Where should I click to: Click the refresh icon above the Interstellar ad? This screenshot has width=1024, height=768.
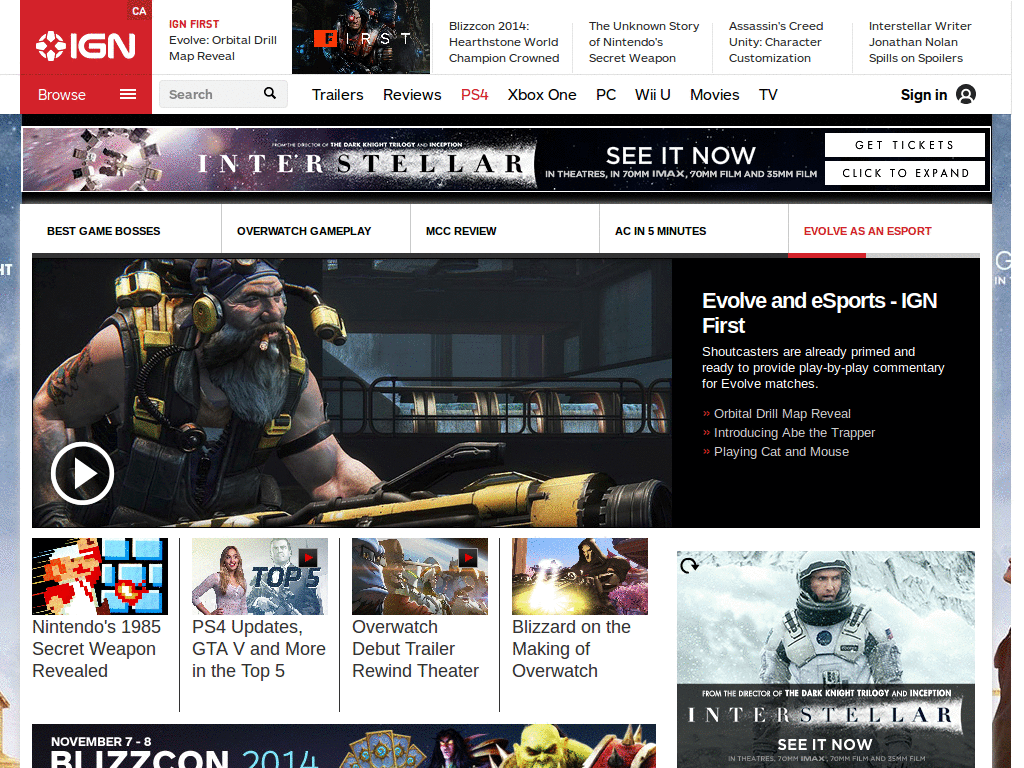click(x=688, y=565)
